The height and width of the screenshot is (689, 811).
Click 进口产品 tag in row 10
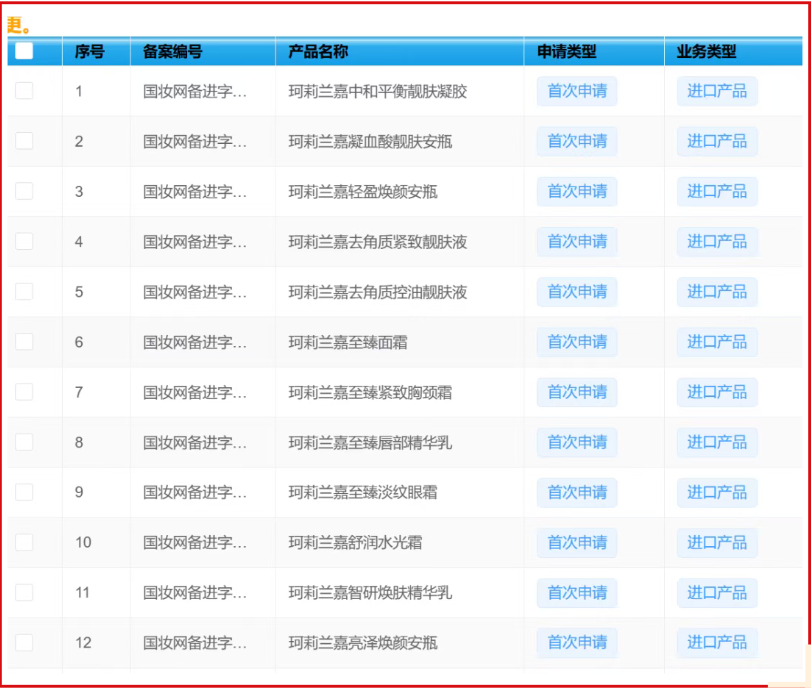[717, 543]
